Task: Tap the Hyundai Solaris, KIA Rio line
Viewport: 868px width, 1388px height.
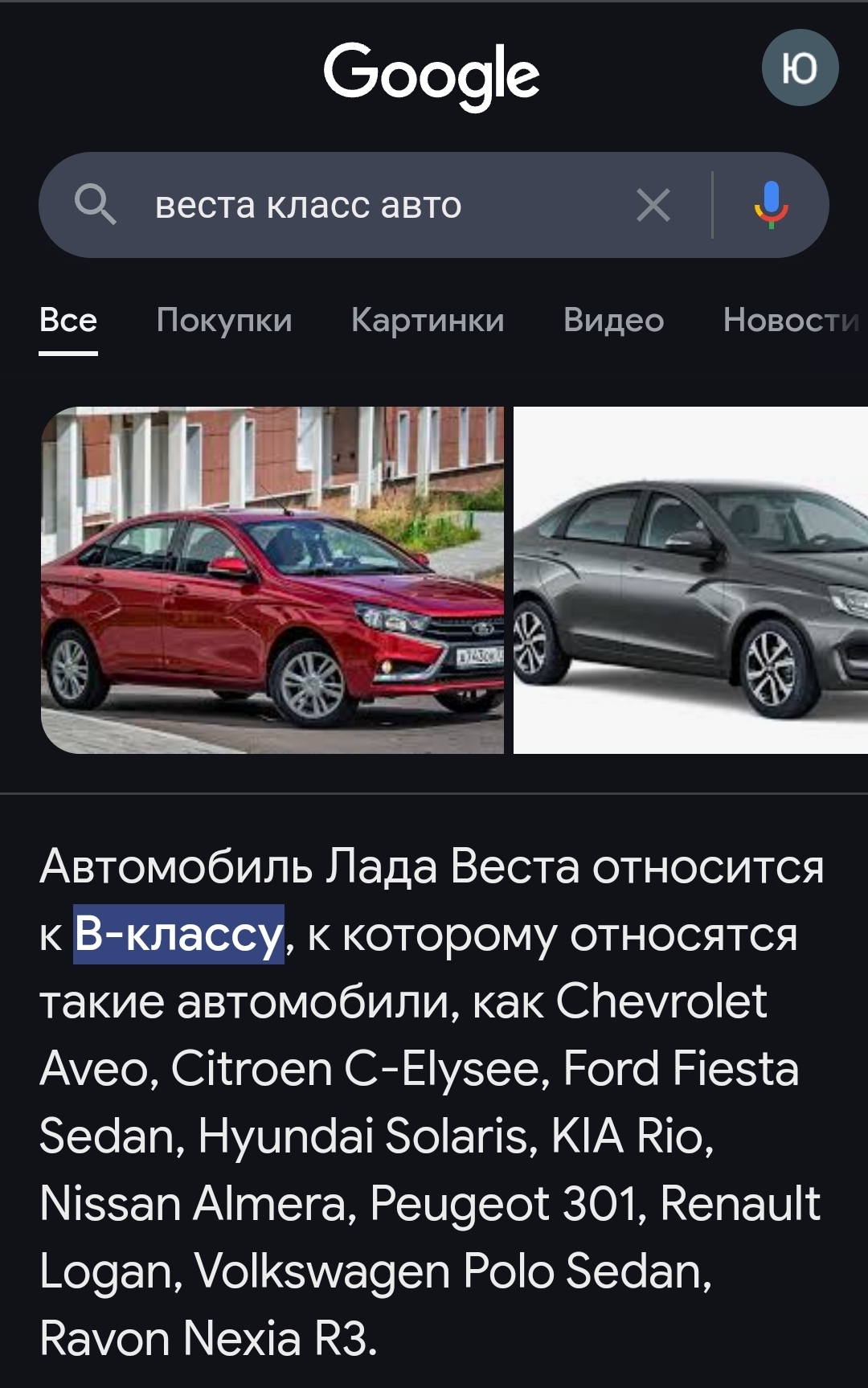Action: (x=376, y=1136)
